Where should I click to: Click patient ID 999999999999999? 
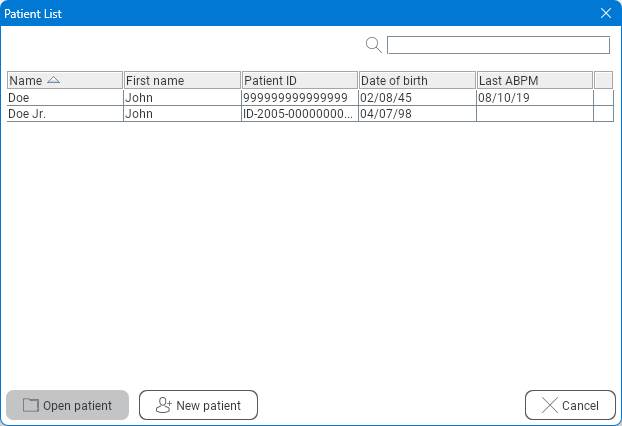click(296, 98)
